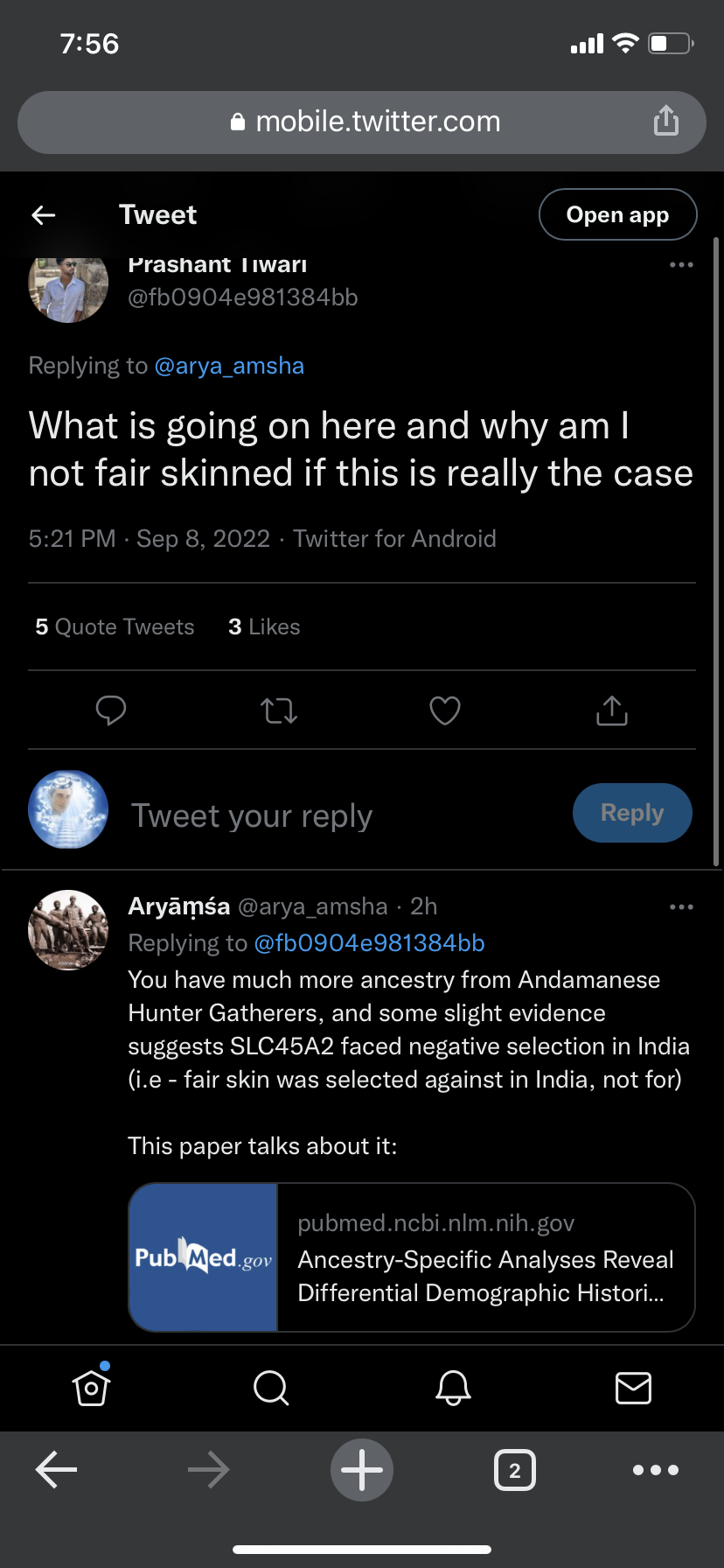The image size is (724, 1568).
Task: Open messages envelope icon
Action: pyautogui.click(x=633, y=1388)
